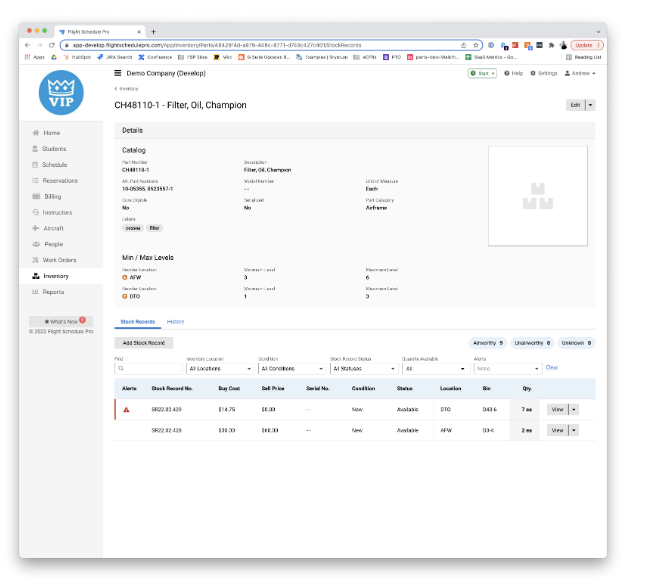Image resolution: width=657 pixels, height=577 pixels.
Task: Click the orange AFW reorder location icon
Action: click(x=124, y=277)
